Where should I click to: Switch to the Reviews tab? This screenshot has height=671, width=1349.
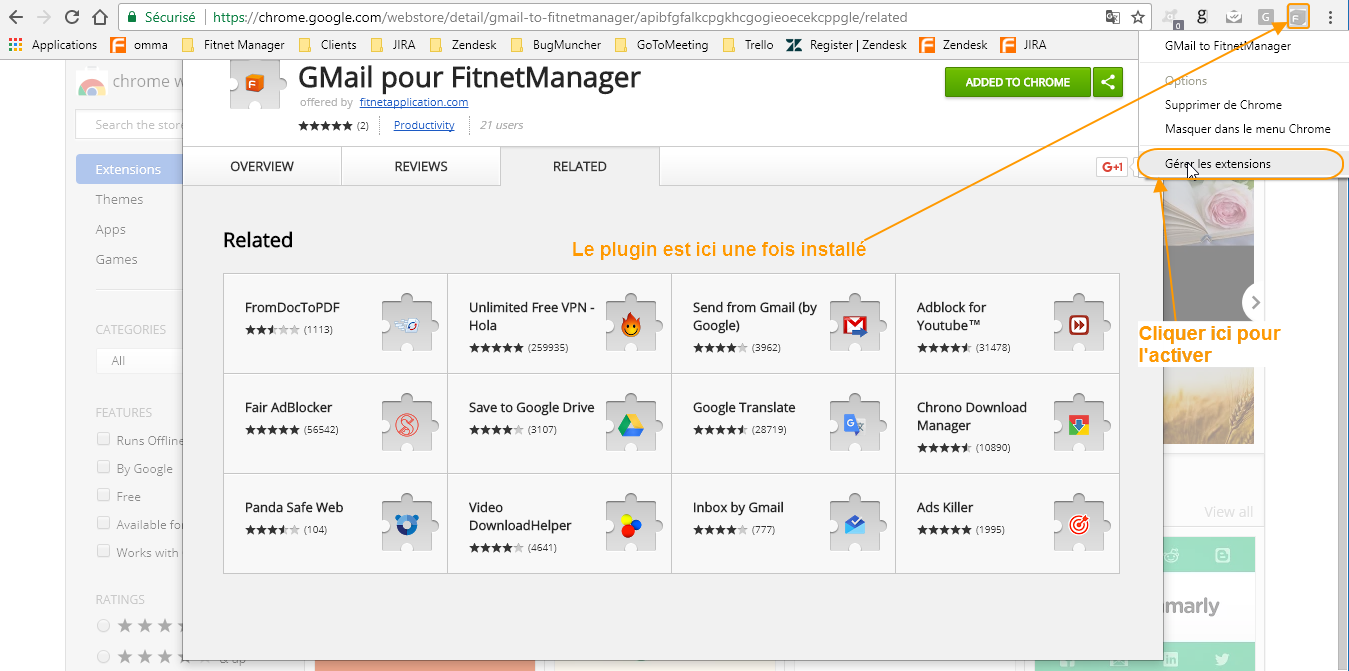[x=421, y=166]
